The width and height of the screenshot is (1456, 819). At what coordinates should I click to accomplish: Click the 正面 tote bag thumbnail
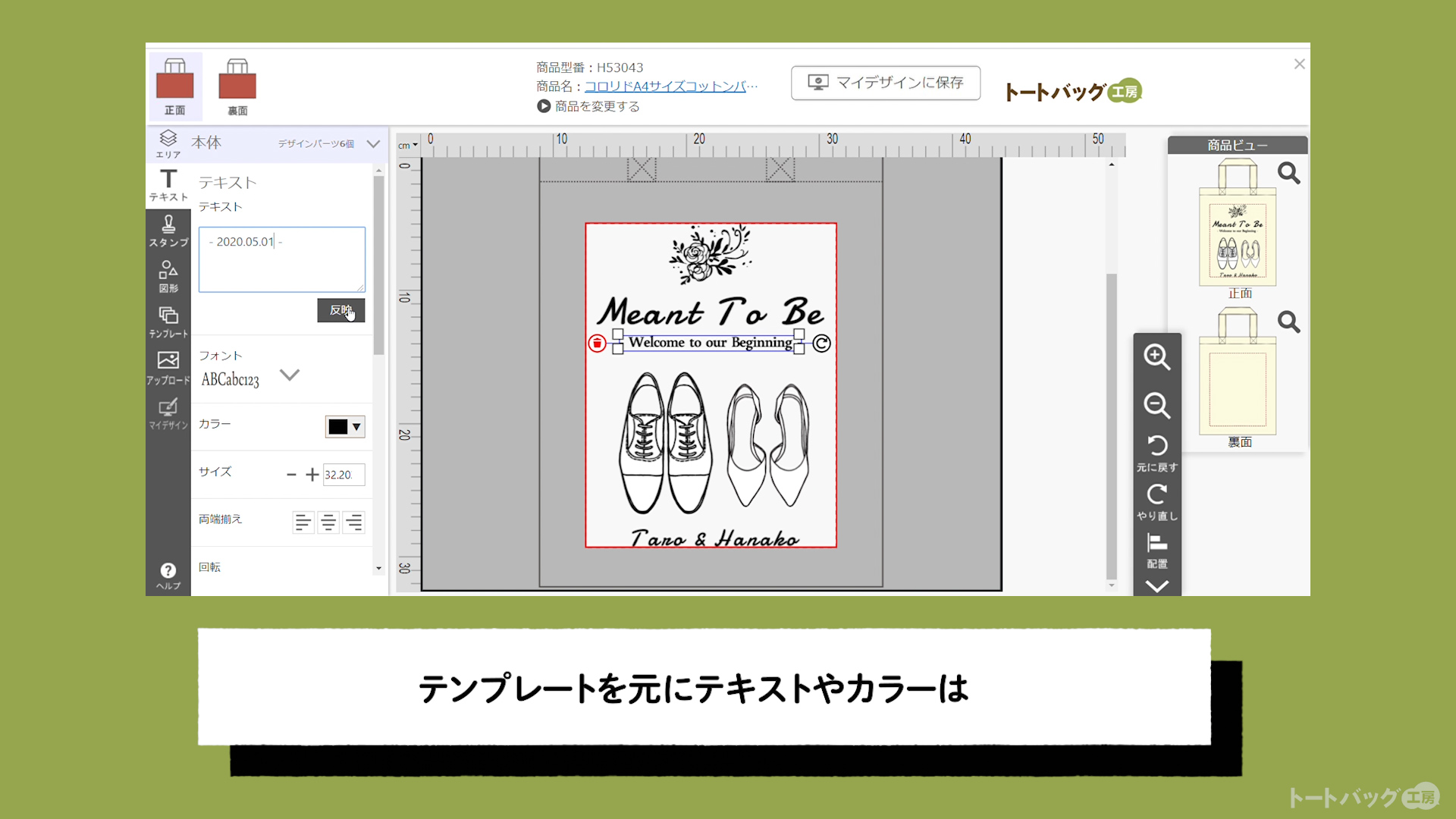click(x=1238, y=223)
